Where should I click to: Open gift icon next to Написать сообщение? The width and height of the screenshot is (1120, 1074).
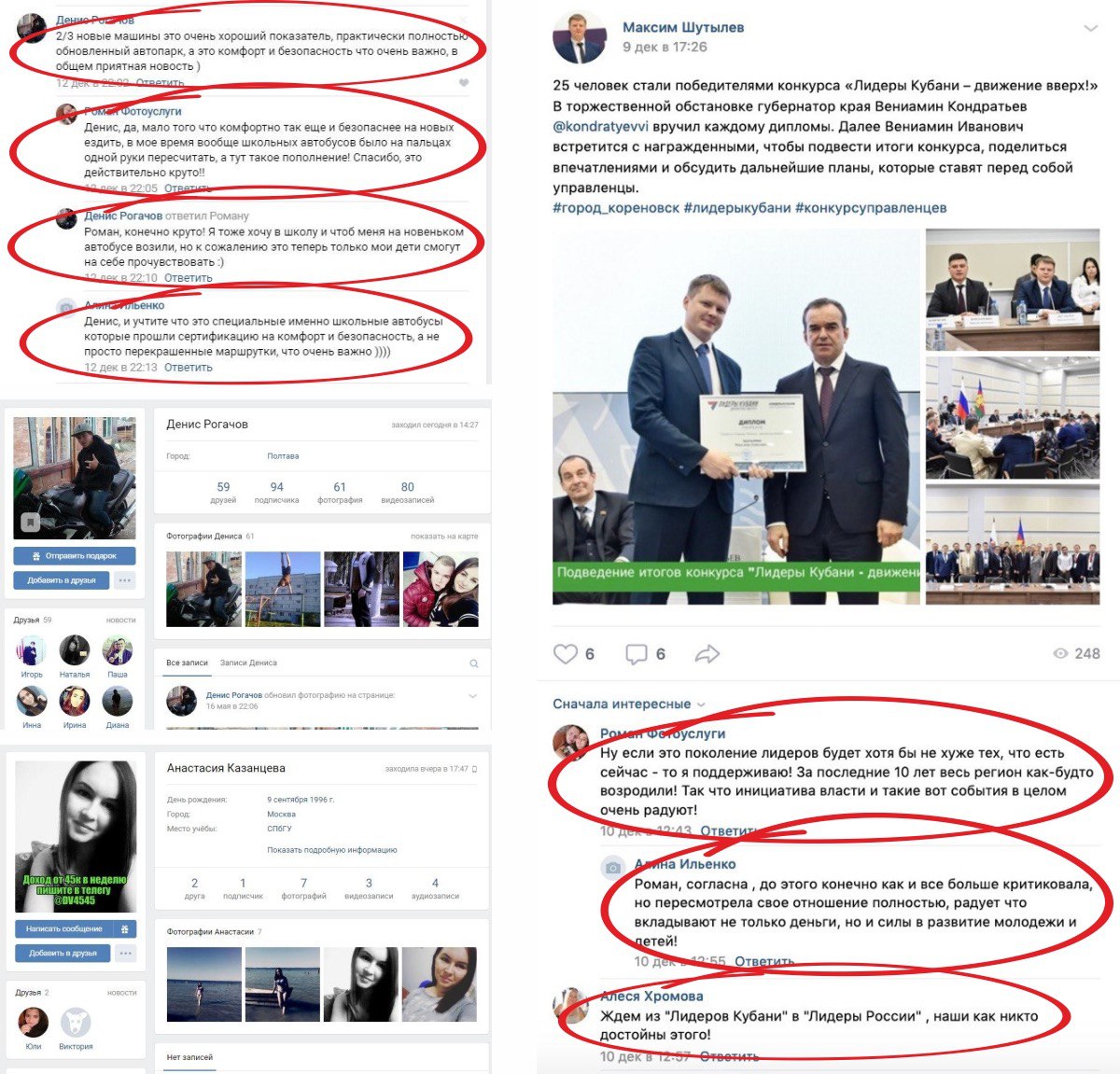125,928
